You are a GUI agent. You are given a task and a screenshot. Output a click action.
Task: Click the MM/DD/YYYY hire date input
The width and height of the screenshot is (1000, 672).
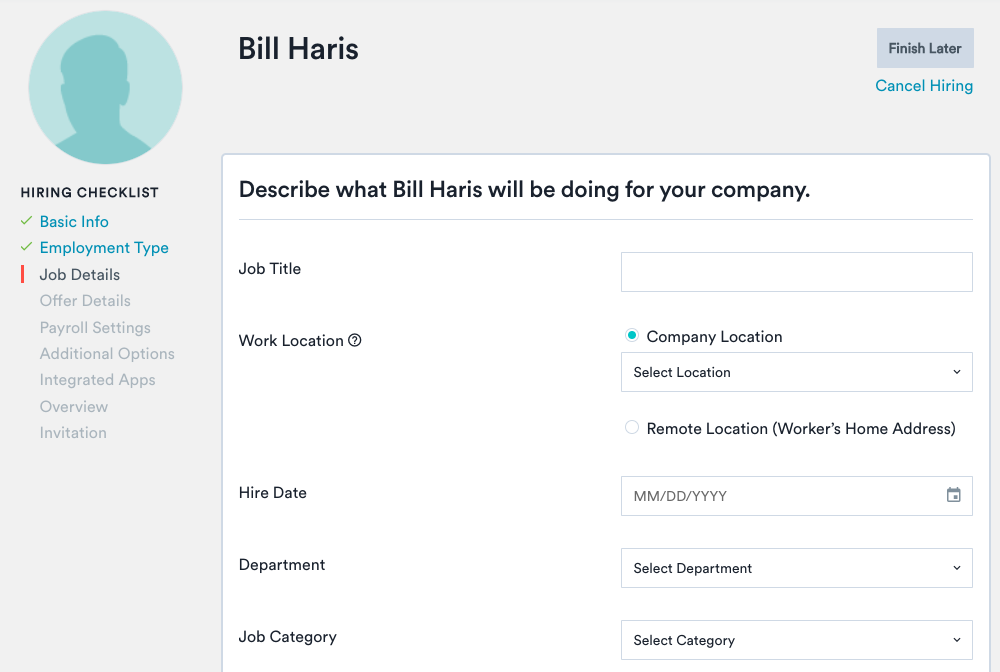(x=780, y=495)
